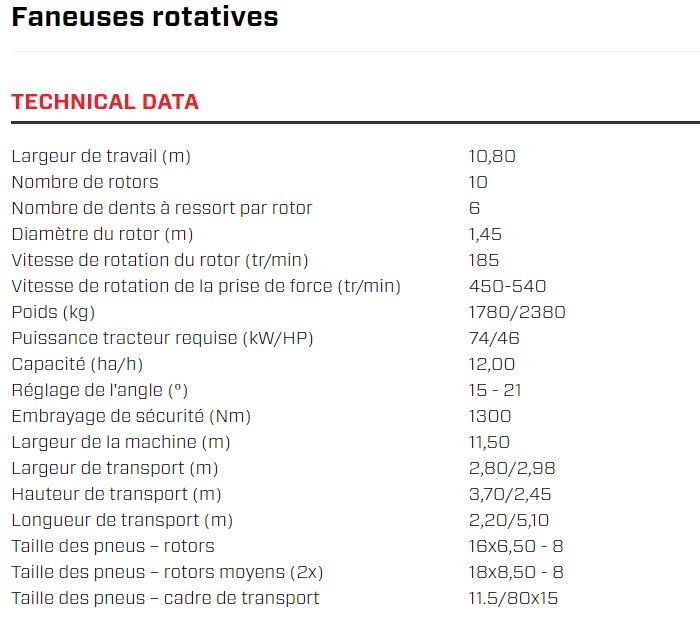700x633 pixels.
Task: Select the rotor tire size 16x6,50 - 8
Action: tap(516, 546)
